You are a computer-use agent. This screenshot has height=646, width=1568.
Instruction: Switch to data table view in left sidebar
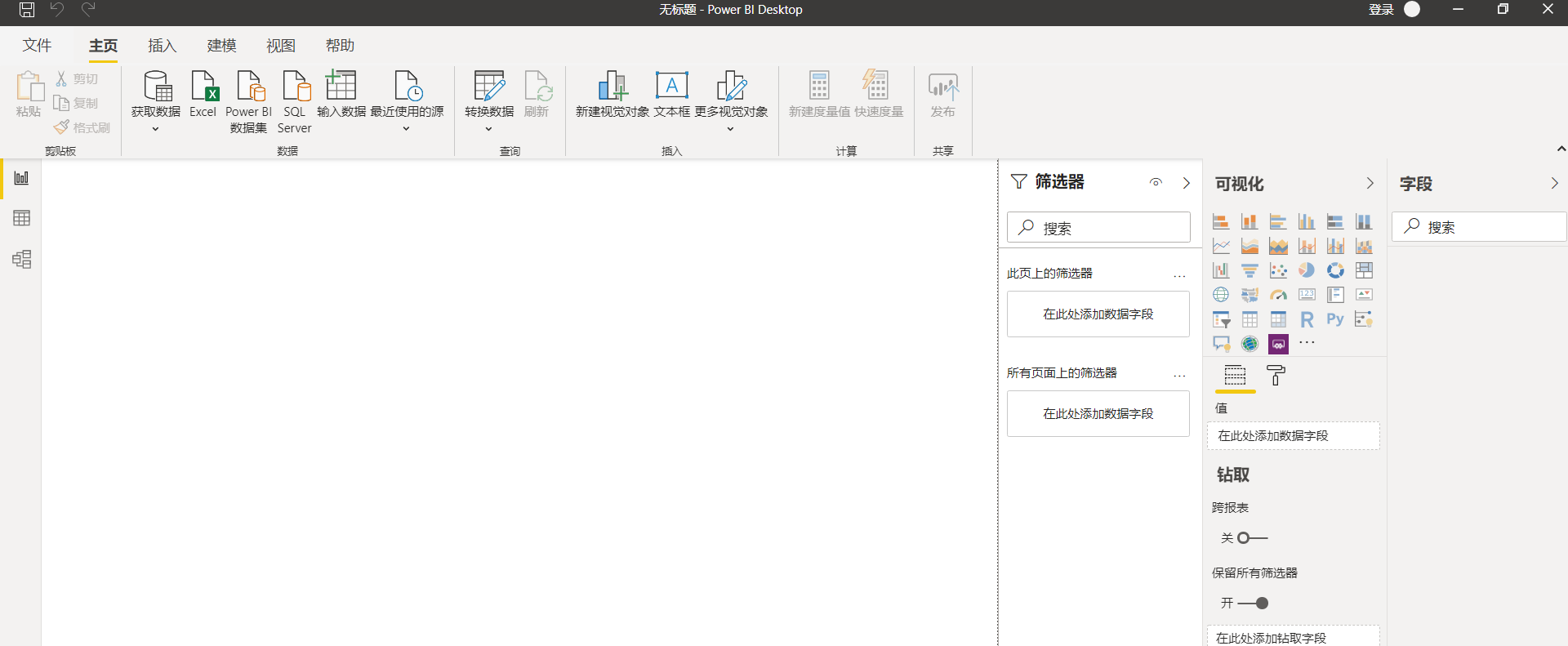click(21, 218)
